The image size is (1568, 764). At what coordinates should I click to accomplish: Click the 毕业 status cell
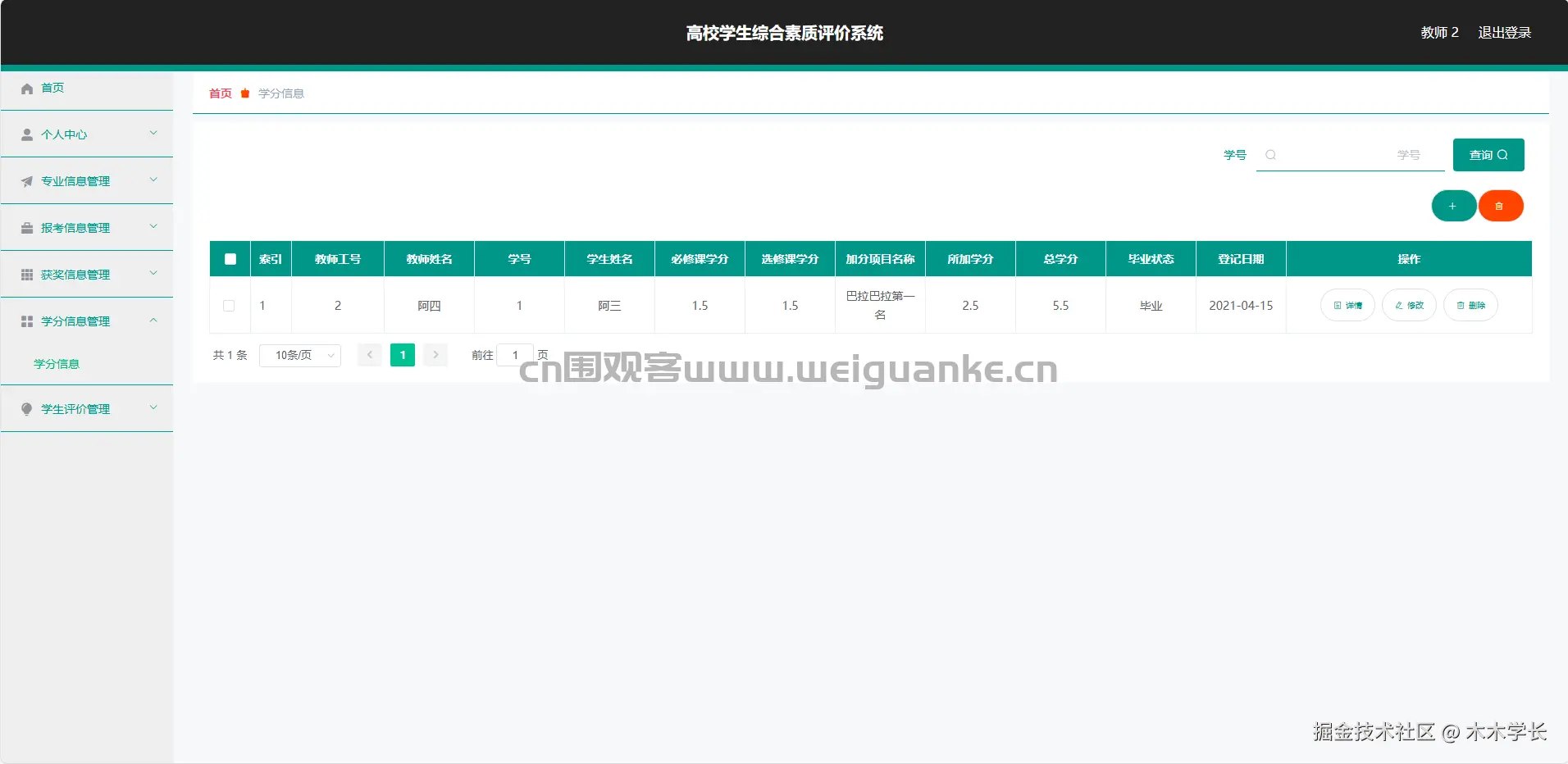coord(1151,306)
